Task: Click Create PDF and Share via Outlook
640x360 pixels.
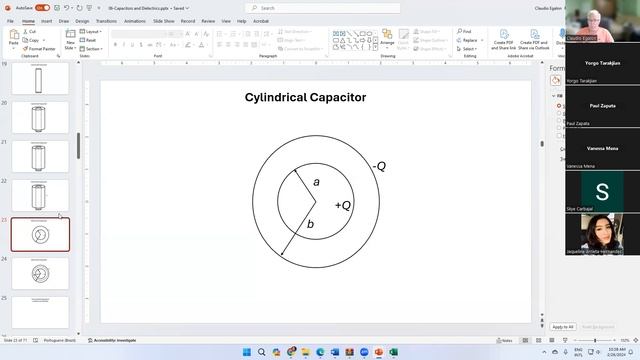Action: [534, 40]
